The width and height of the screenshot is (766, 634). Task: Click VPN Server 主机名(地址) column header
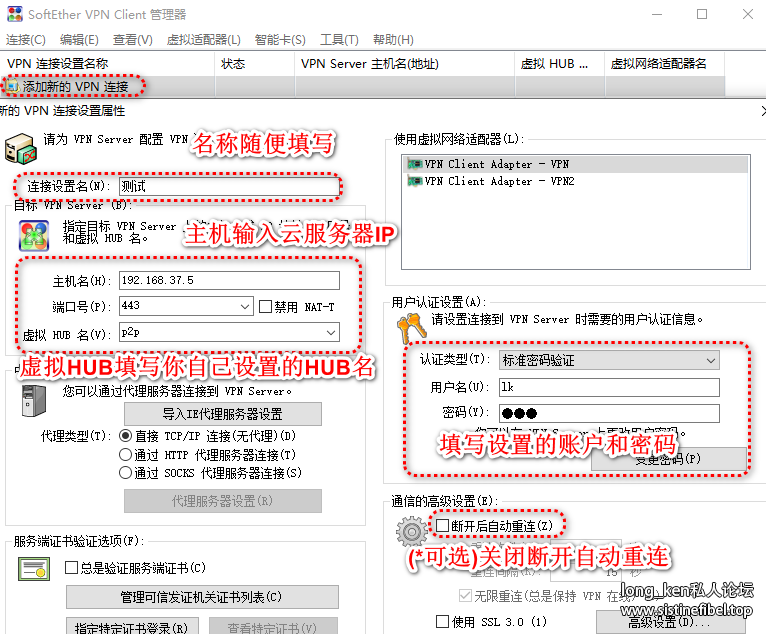click(x=404, y=64)
